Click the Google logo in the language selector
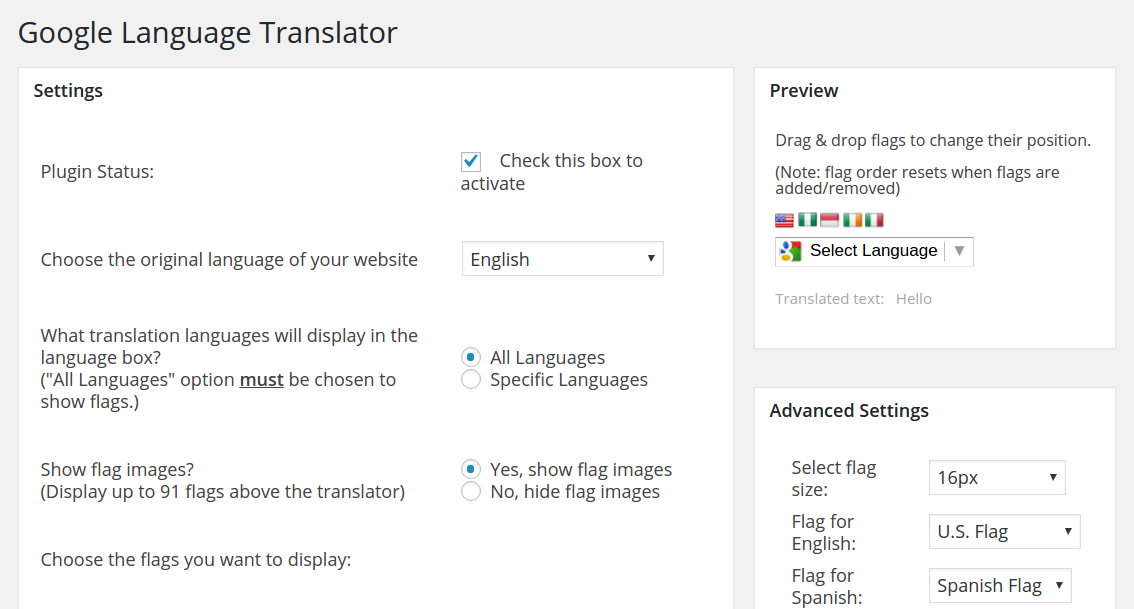 pyautogui.click(x=790, y=251)
